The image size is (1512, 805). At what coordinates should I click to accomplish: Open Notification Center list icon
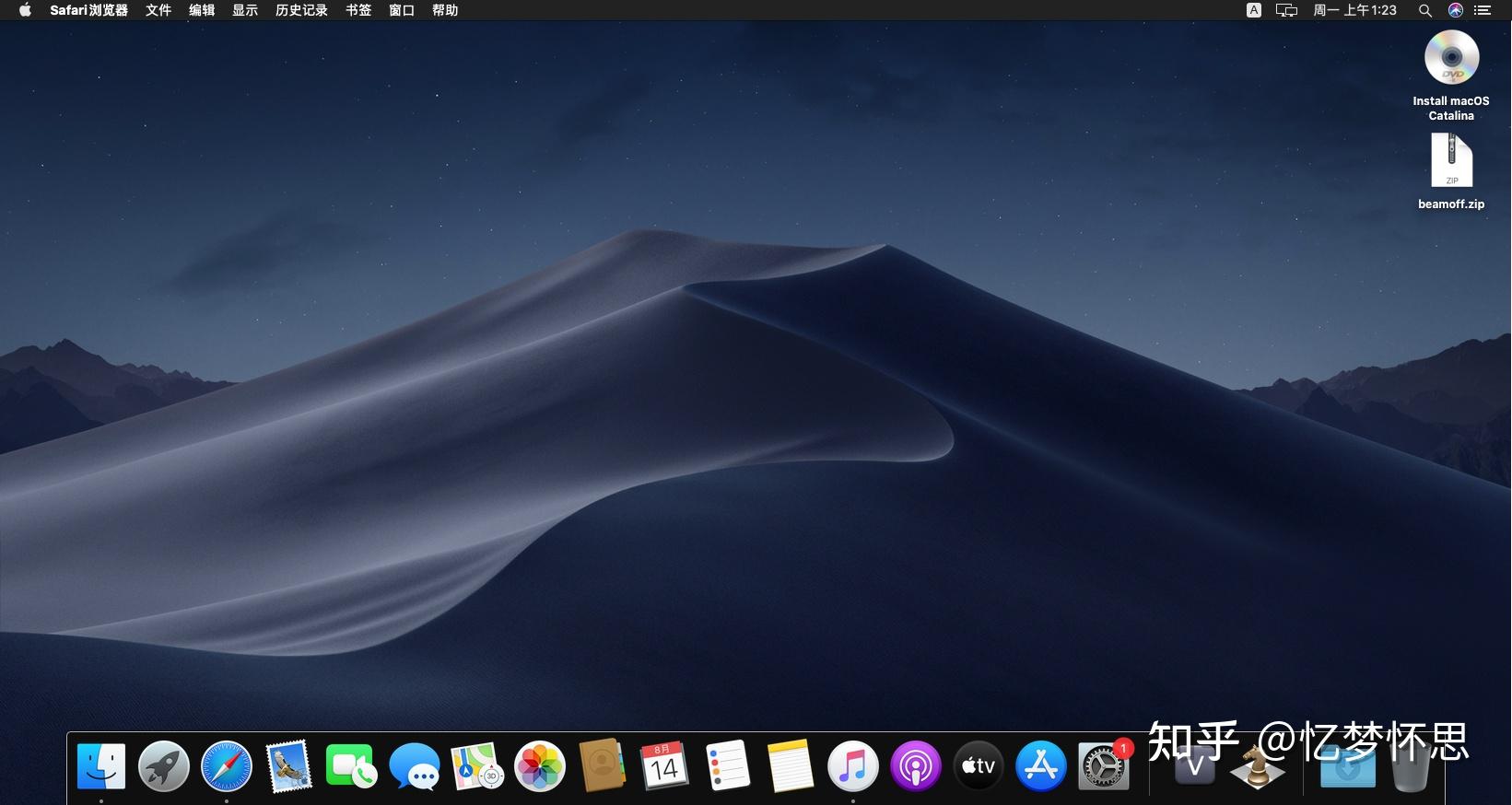click(x=1483, y=10)
